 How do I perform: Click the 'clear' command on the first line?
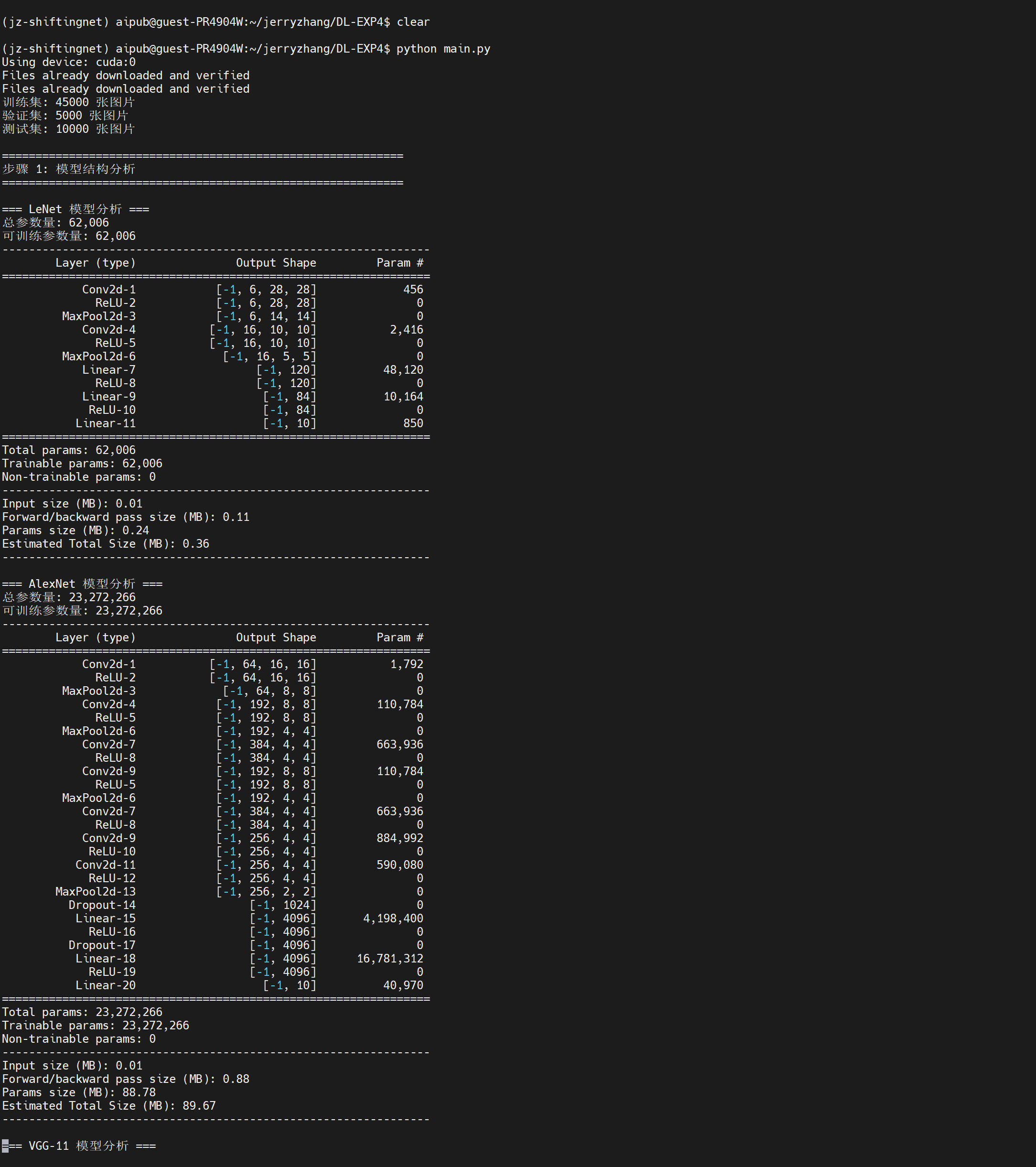click(x=413, y=22)
